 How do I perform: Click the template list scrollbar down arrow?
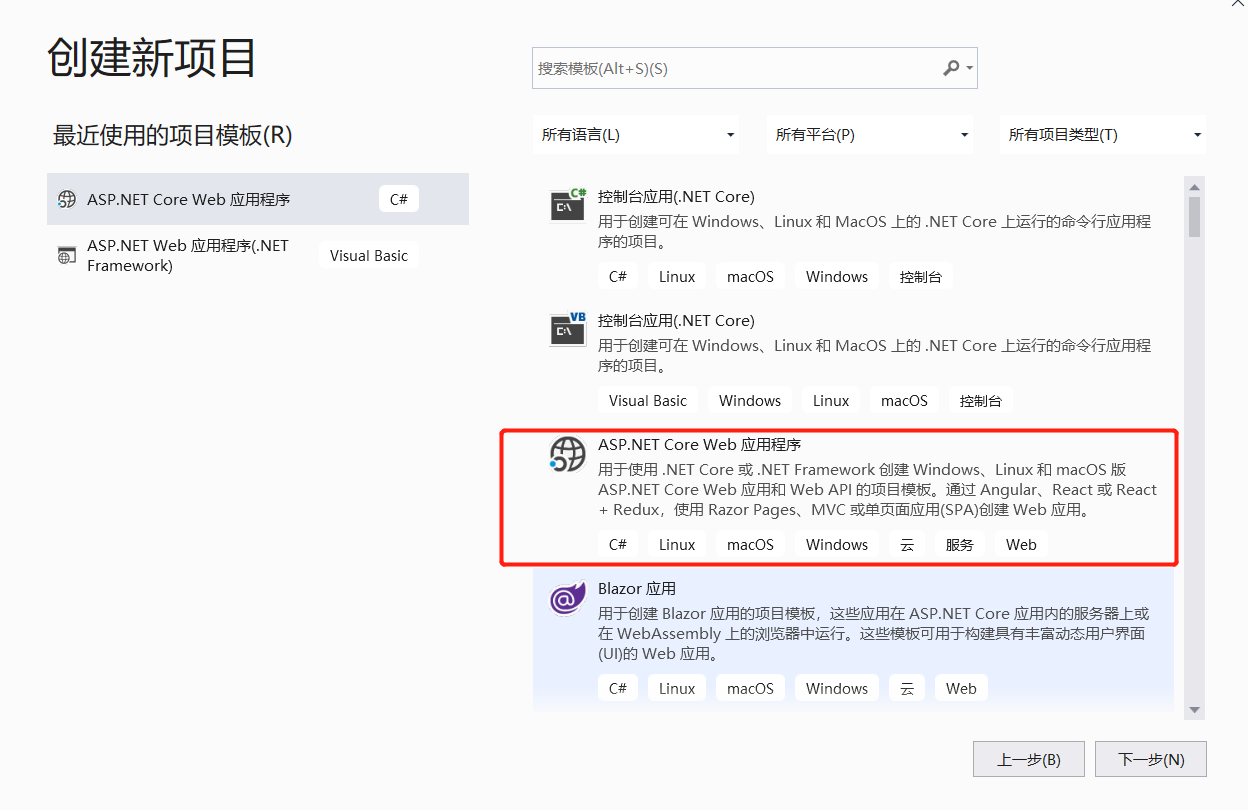click(x=1194, y=709)
